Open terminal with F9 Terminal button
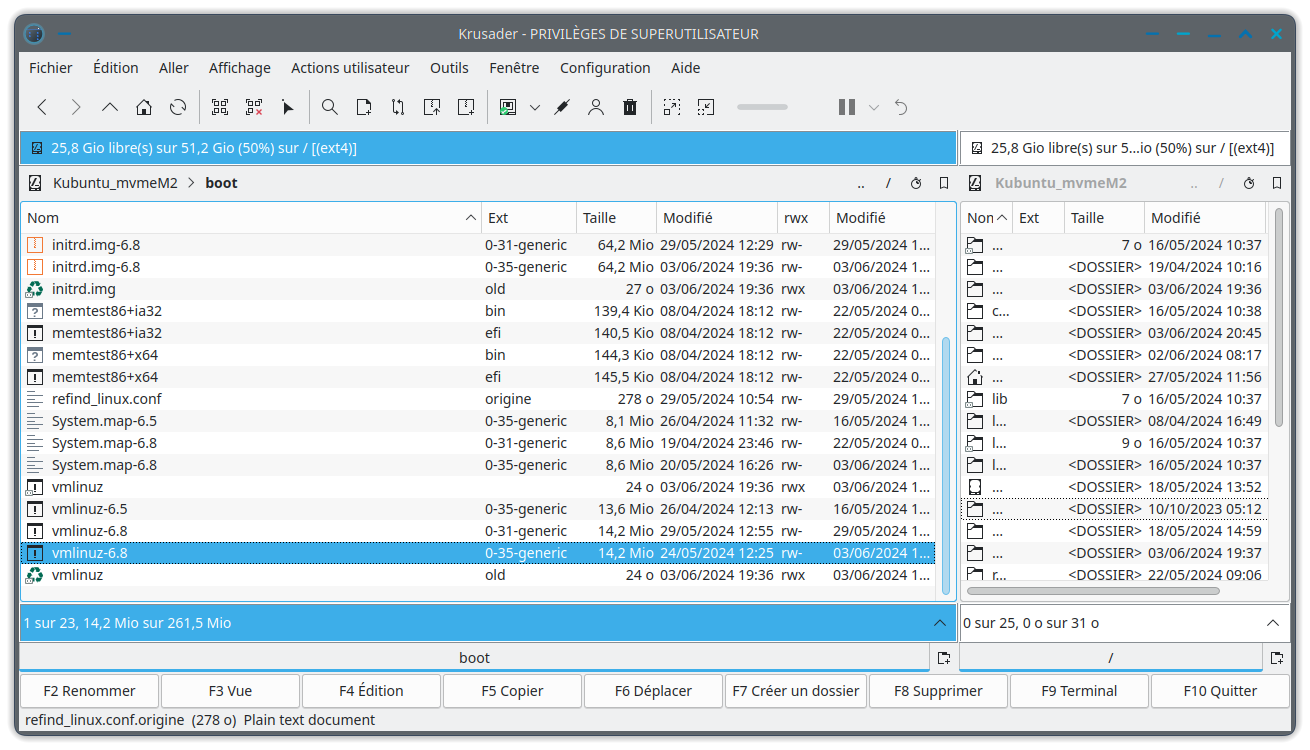The width and height of the screenshot is (1310, 750). pos(1079,691)
